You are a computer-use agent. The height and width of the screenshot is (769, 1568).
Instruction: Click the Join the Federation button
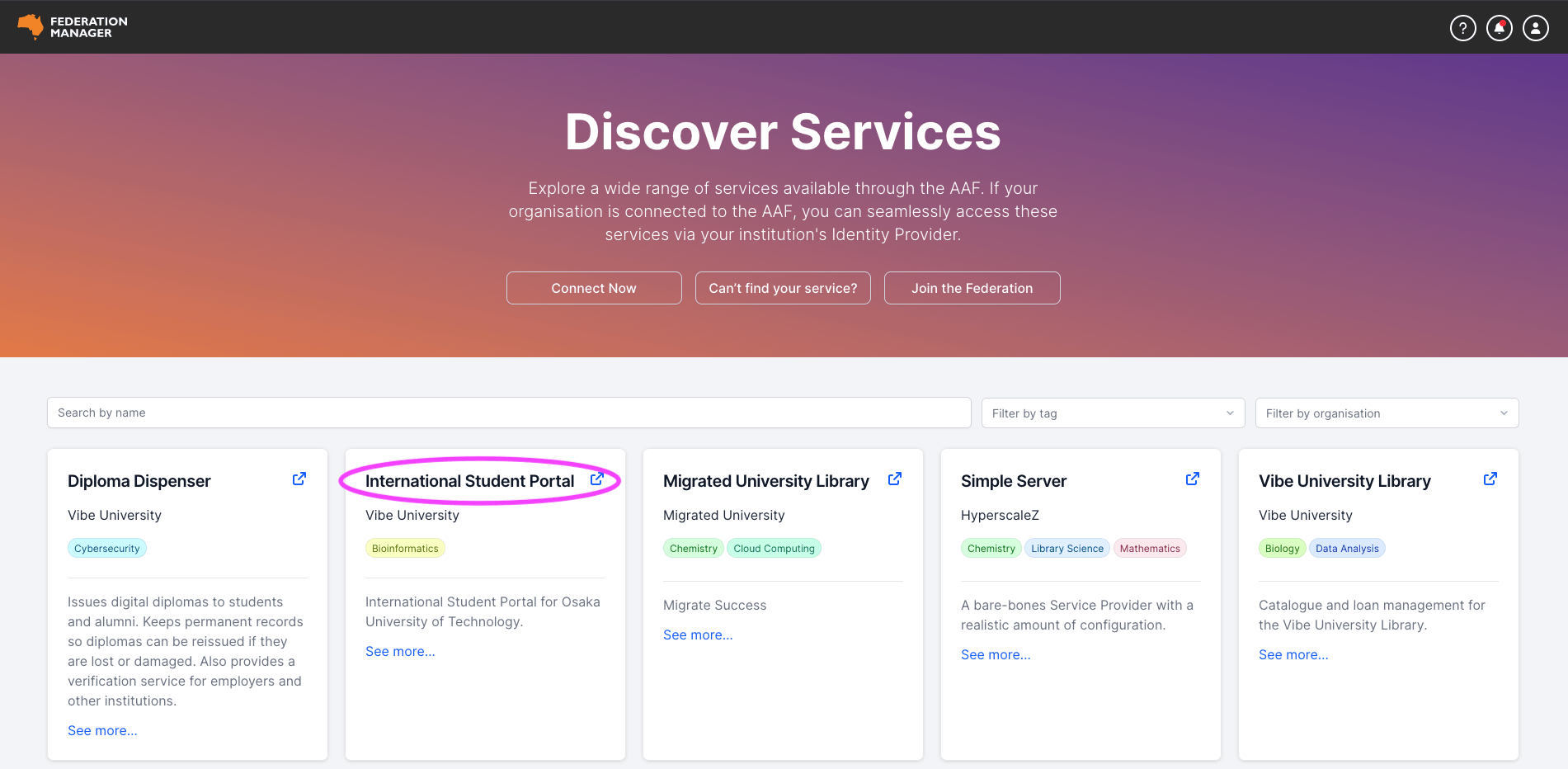972,287
